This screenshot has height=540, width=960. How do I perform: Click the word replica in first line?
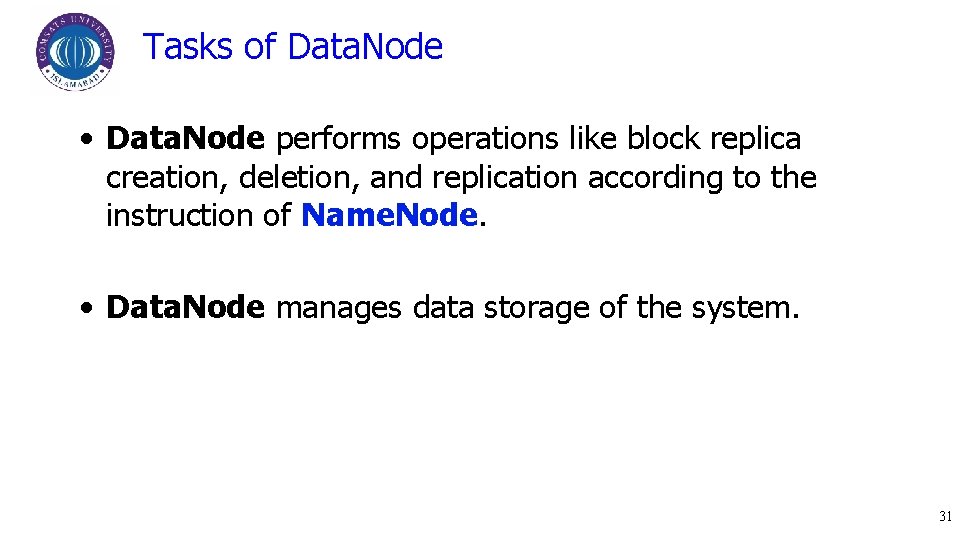[756, 140]
